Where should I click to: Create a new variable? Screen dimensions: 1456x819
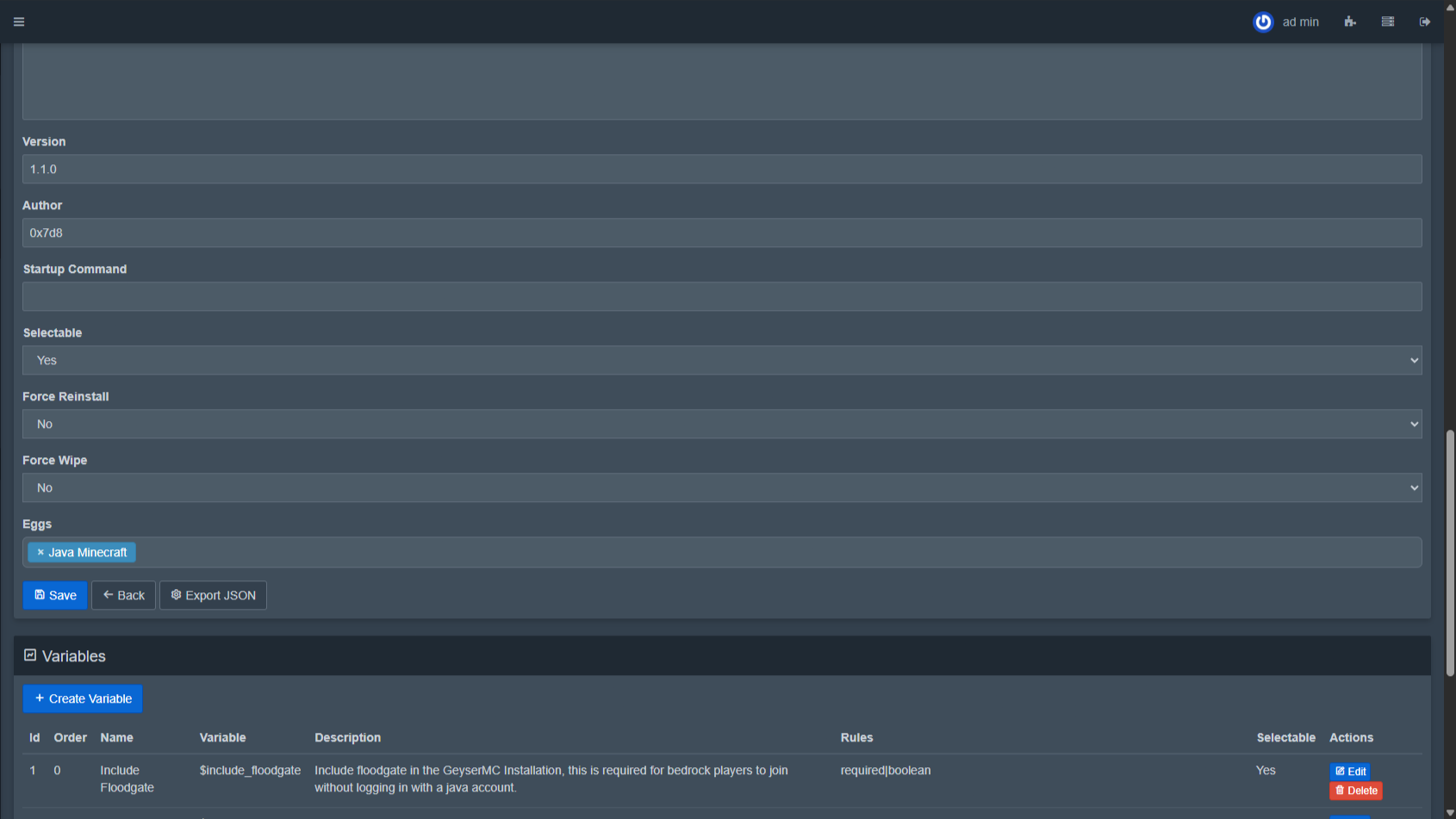(x=83, y=698)
